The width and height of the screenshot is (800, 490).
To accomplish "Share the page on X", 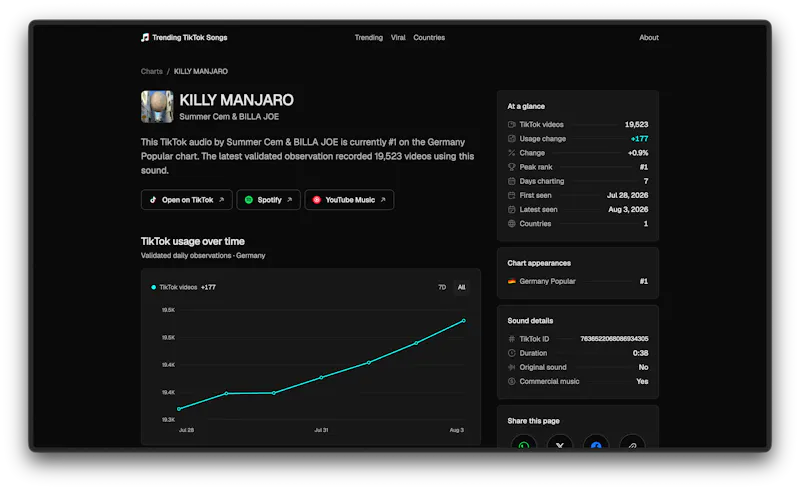I will pos(560,442).
